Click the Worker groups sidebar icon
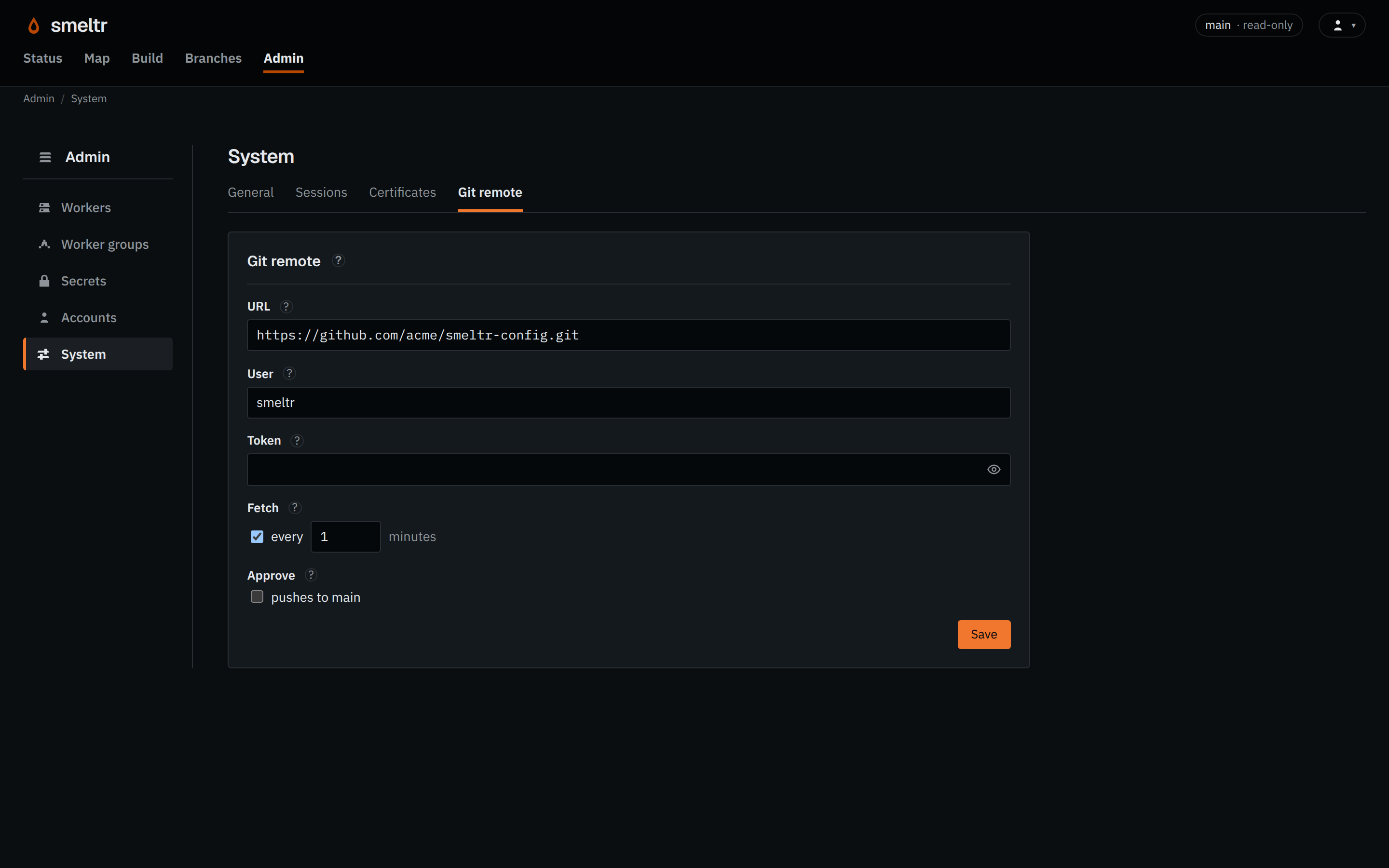The image size is (1389, 868). tap(44, 244)
